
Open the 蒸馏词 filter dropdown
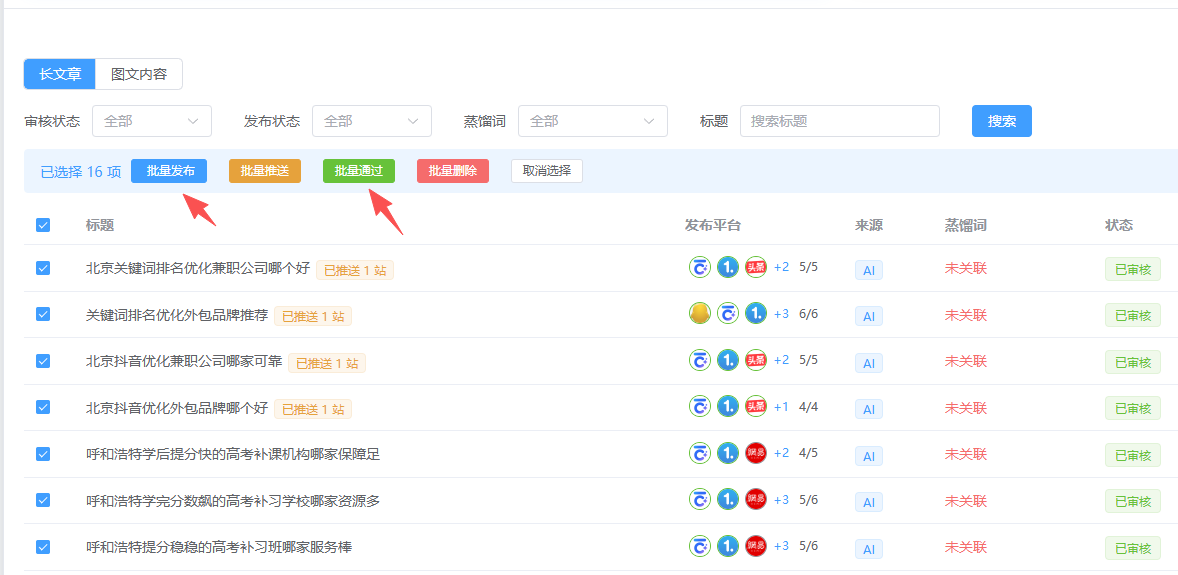tap(593, 121)
